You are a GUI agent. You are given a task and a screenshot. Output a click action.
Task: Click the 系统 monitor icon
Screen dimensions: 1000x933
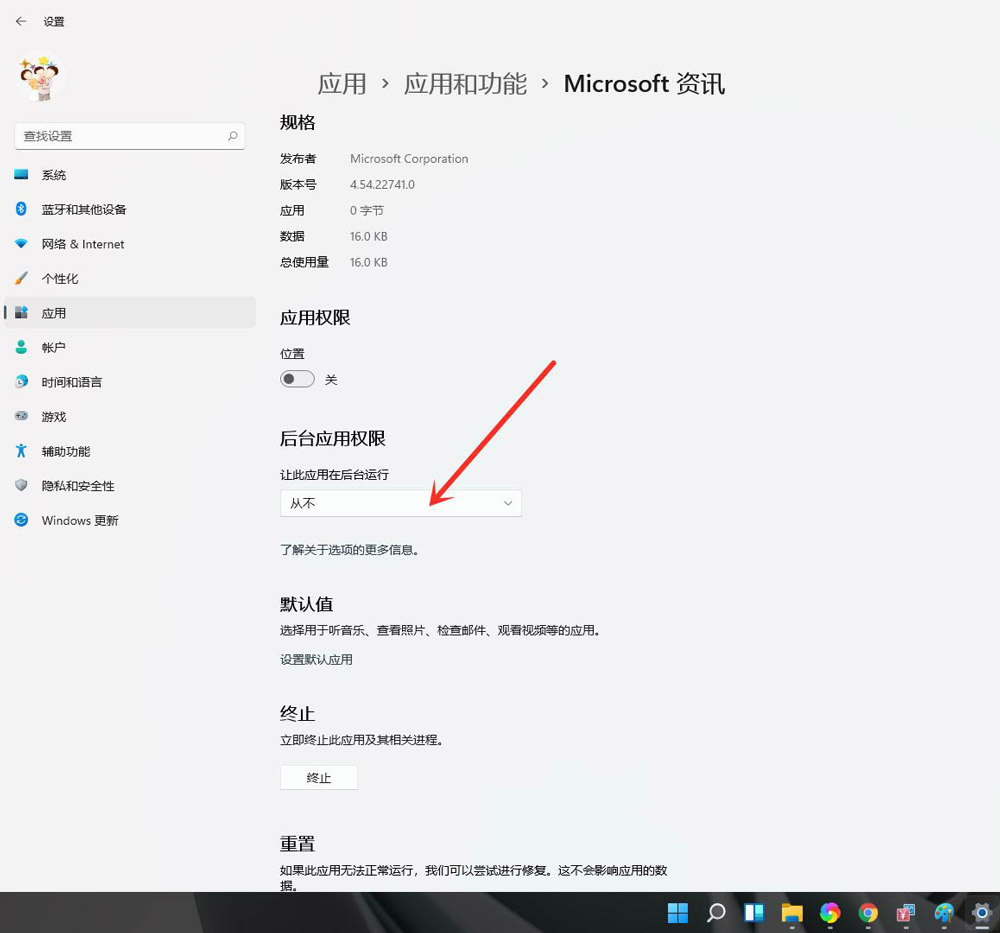21,174
